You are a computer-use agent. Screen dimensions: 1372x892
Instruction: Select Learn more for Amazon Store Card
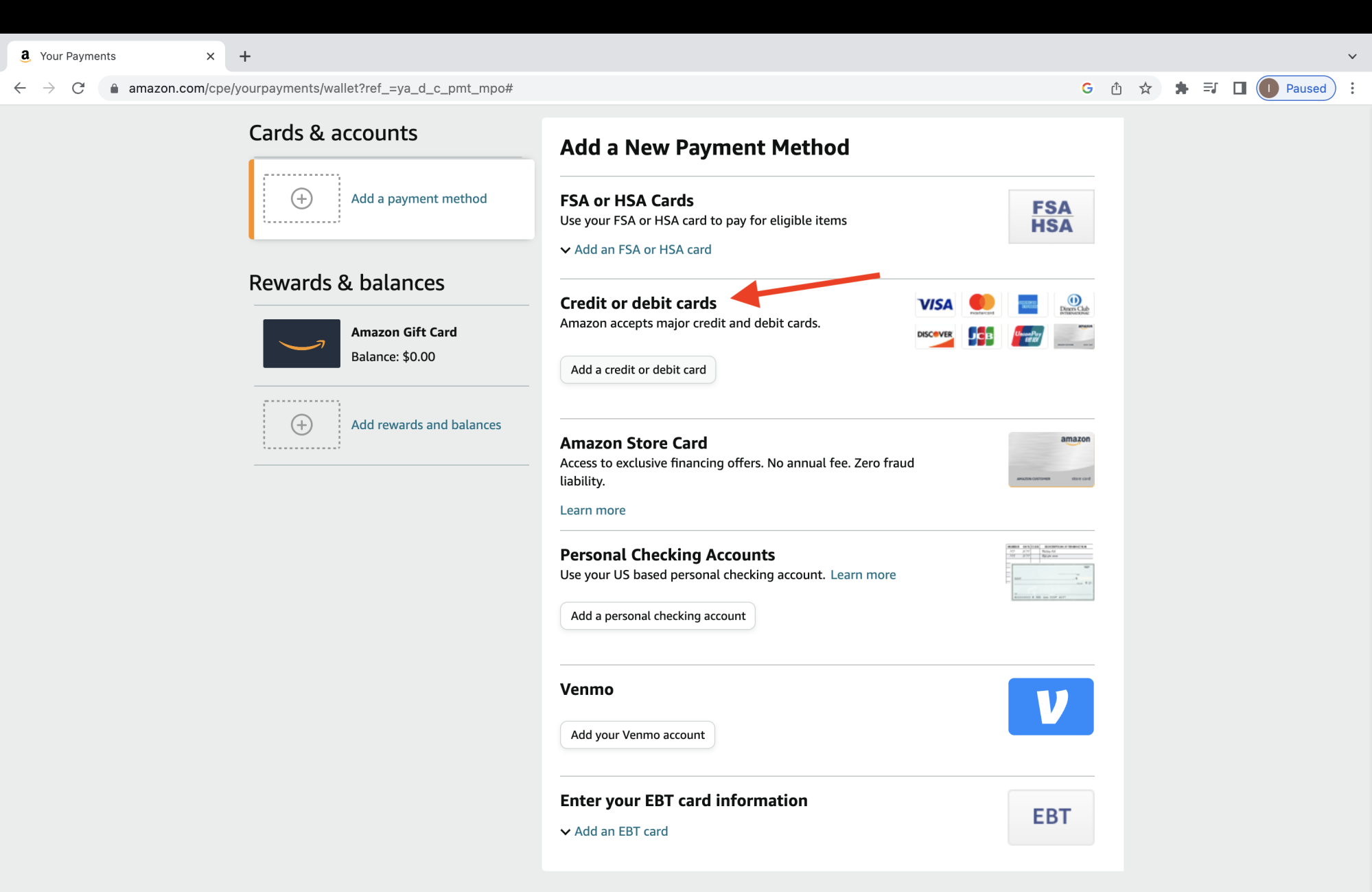coord(592,509)
